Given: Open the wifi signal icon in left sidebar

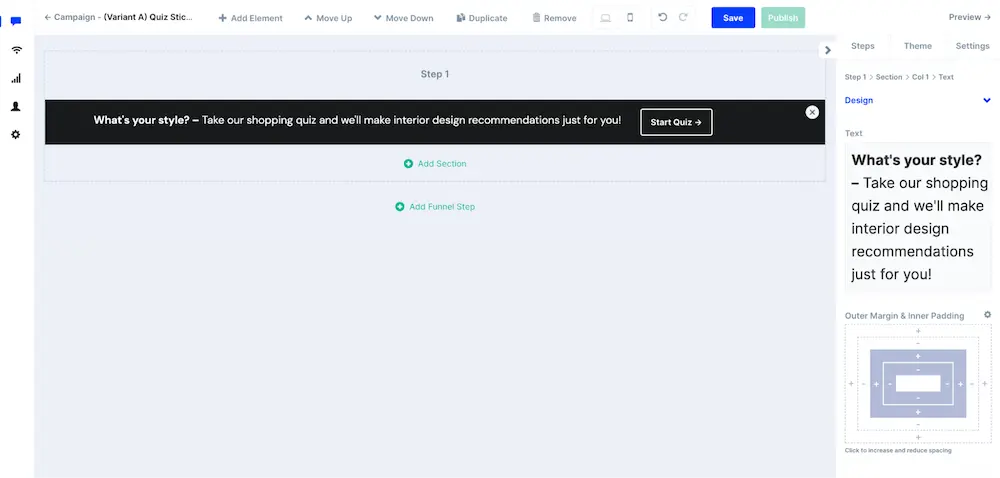Looking at the screenshot, I should point(16,50).
